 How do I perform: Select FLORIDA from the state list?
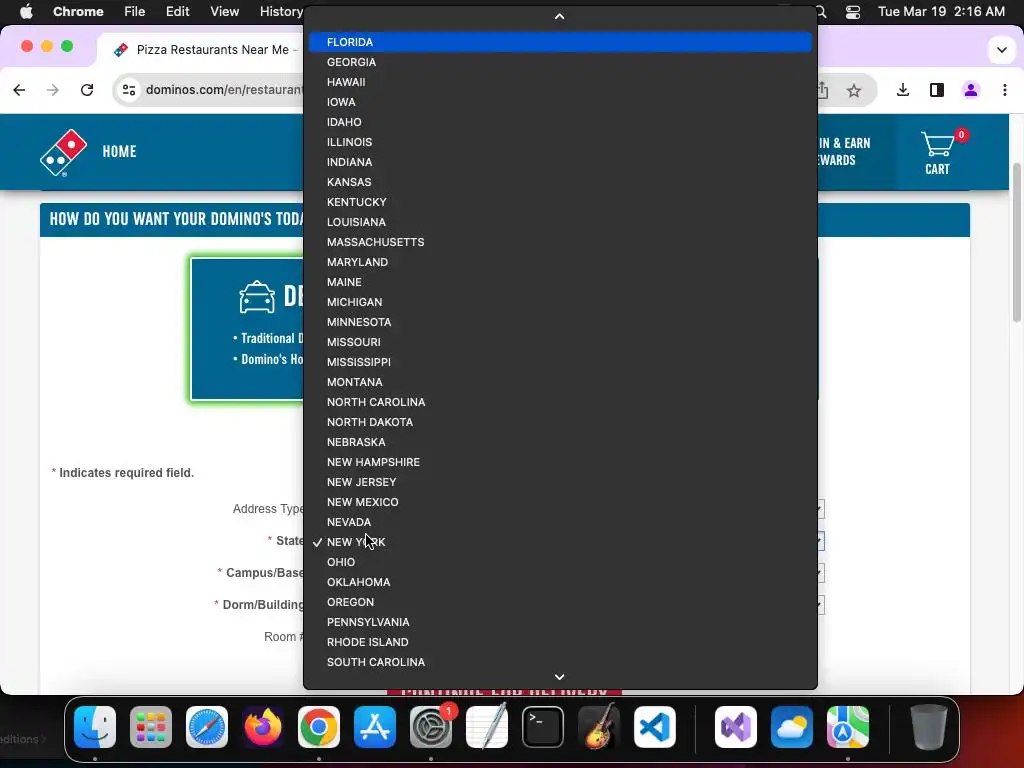point(560,42)
